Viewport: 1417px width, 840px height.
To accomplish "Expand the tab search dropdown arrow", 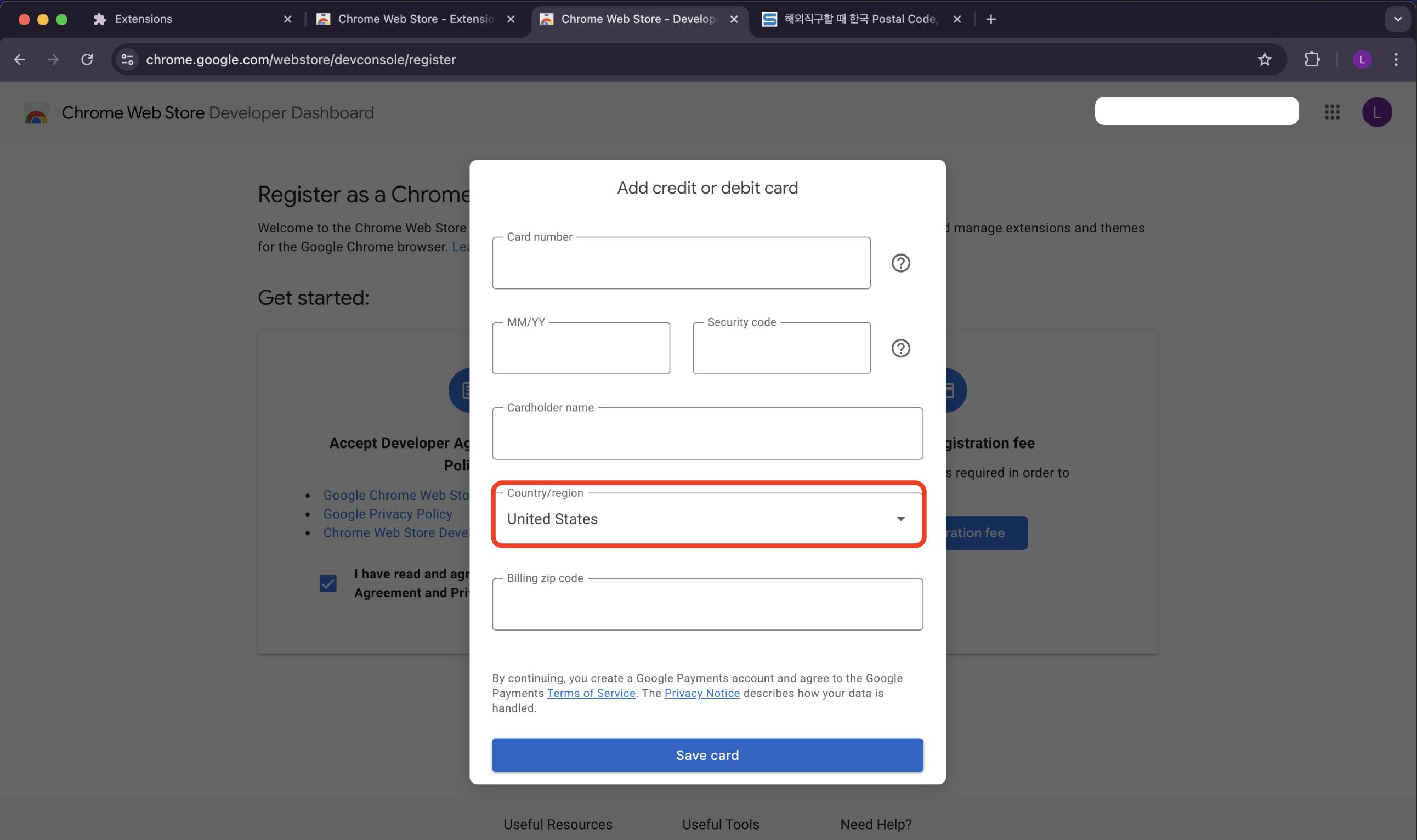I will tap(1397, 19).
